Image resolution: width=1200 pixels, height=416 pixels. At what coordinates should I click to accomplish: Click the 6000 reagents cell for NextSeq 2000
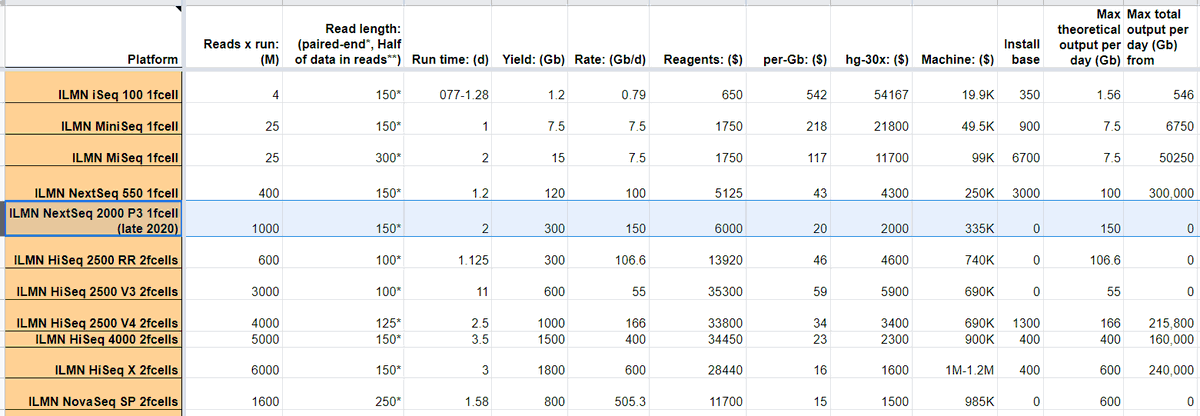point(699,219)
